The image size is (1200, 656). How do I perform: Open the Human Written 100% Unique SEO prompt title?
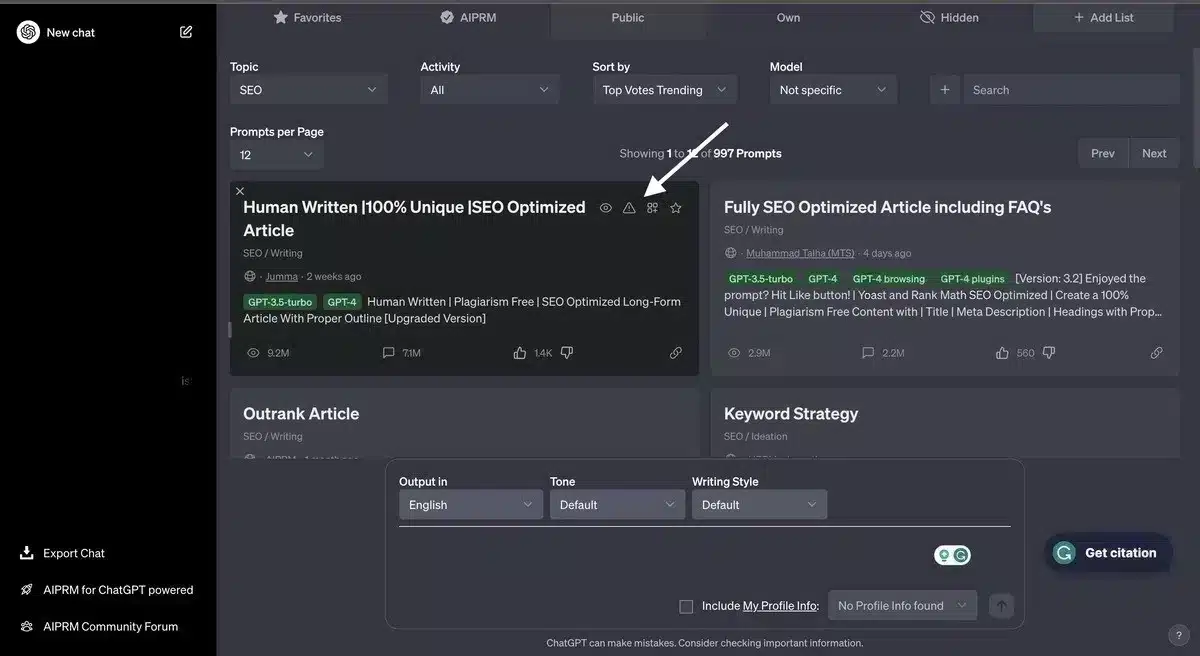414,218
